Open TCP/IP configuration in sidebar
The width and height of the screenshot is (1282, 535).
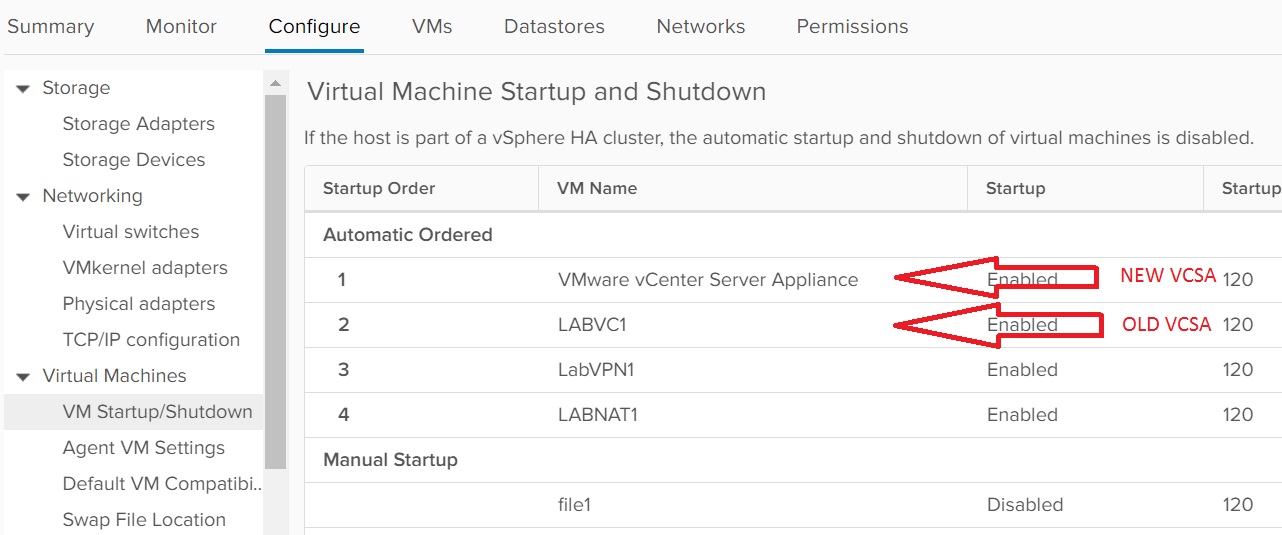151,340
